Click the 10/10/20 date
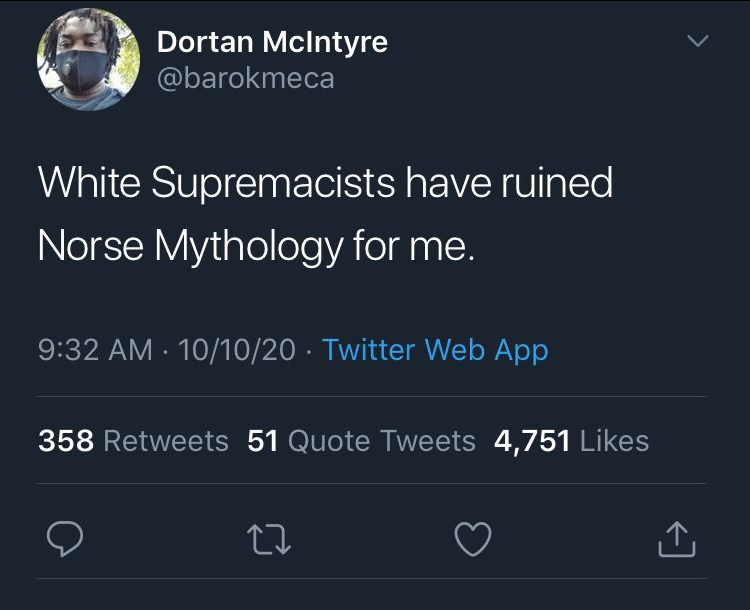 pos(237,350)
